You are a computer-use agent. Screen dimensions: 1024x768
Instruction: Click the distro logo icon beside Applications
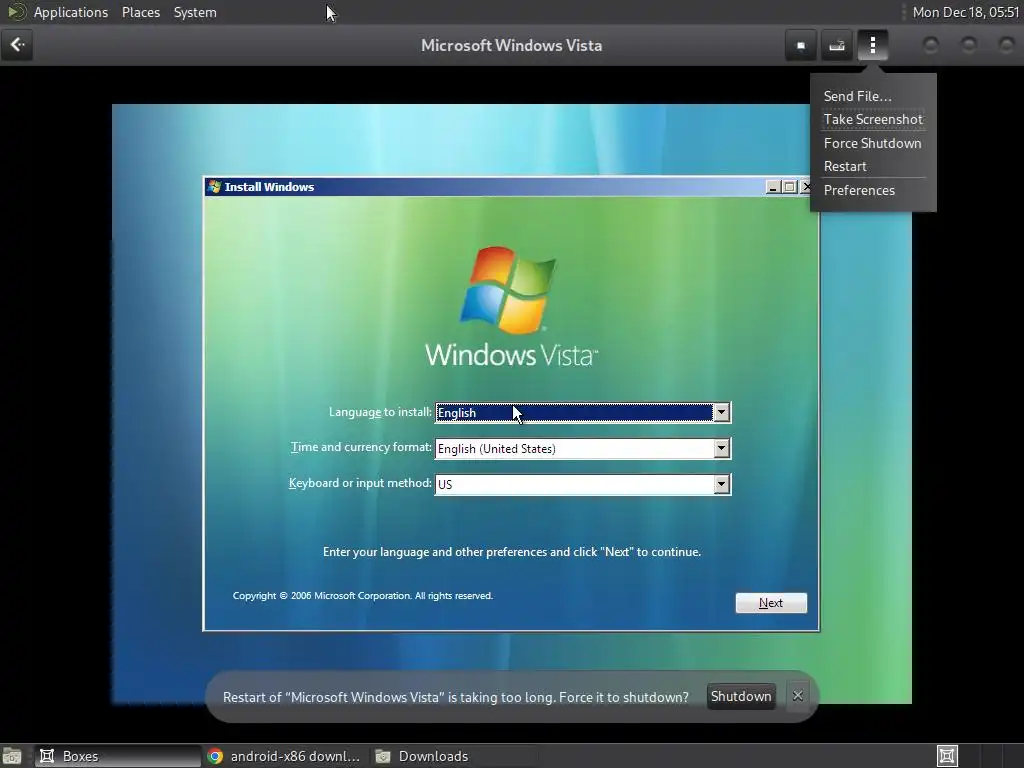click(16, 12)
